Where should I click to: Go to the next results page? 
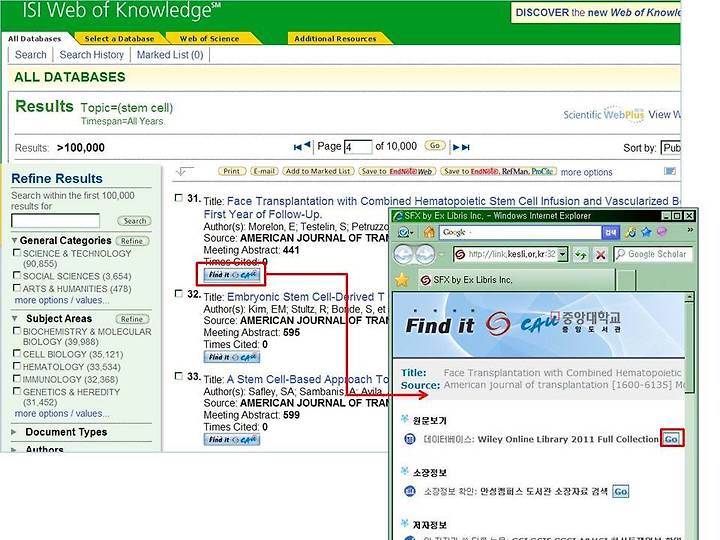[456, 147]
